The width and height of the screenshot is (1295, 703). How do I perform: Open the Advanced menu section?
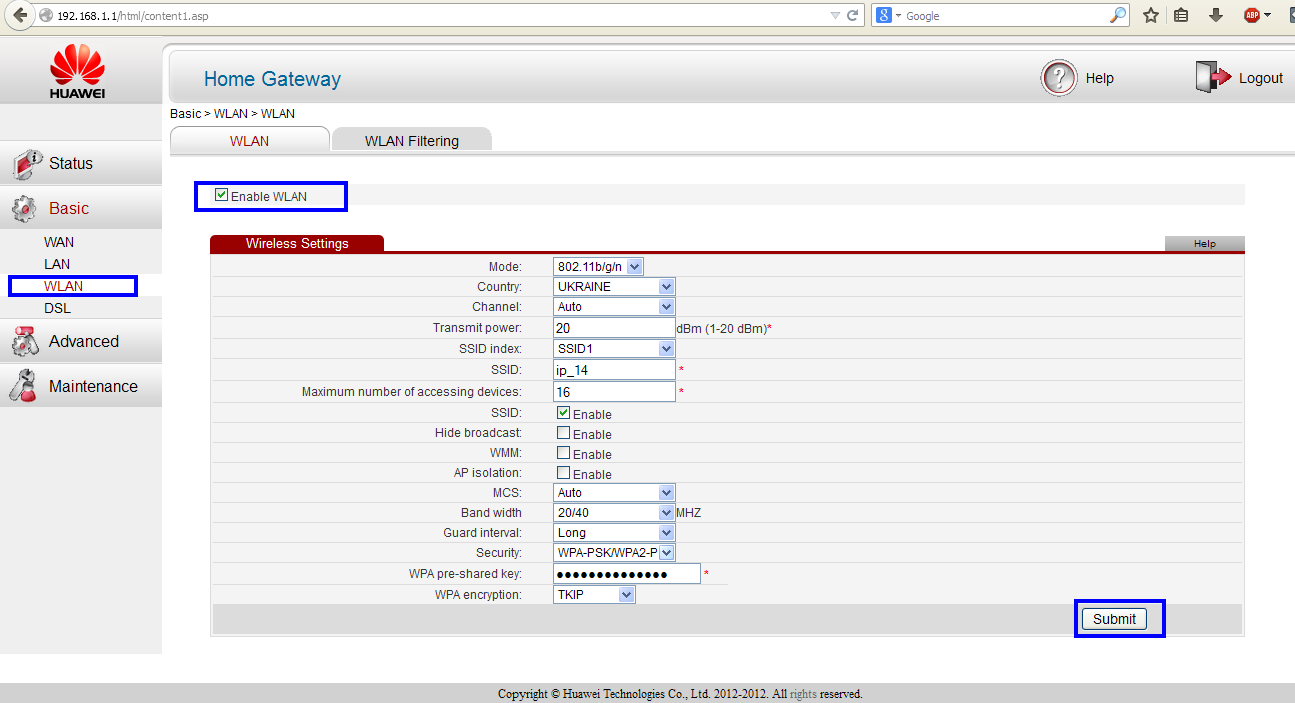81,341
